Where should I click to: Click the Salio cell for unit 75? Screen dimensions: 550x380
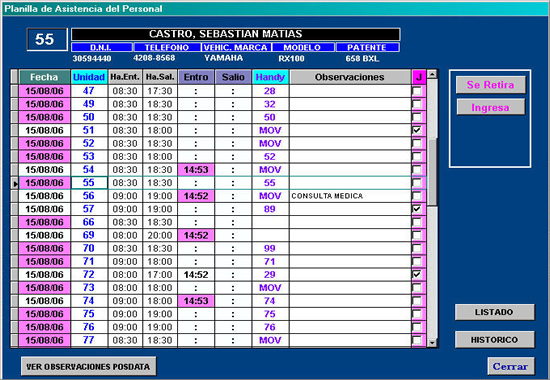coord(233,314)
